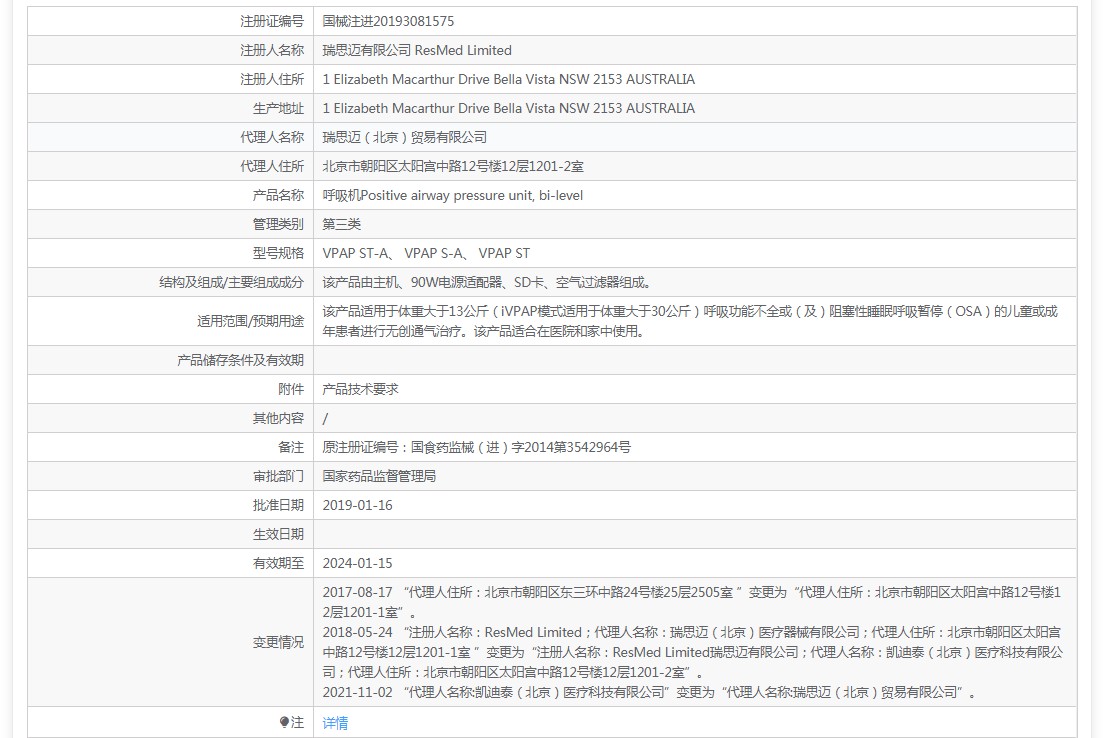This screenshot has height=738, width=1110.
Task: Select approval date 2019-01-16
Action: (357, 505)
